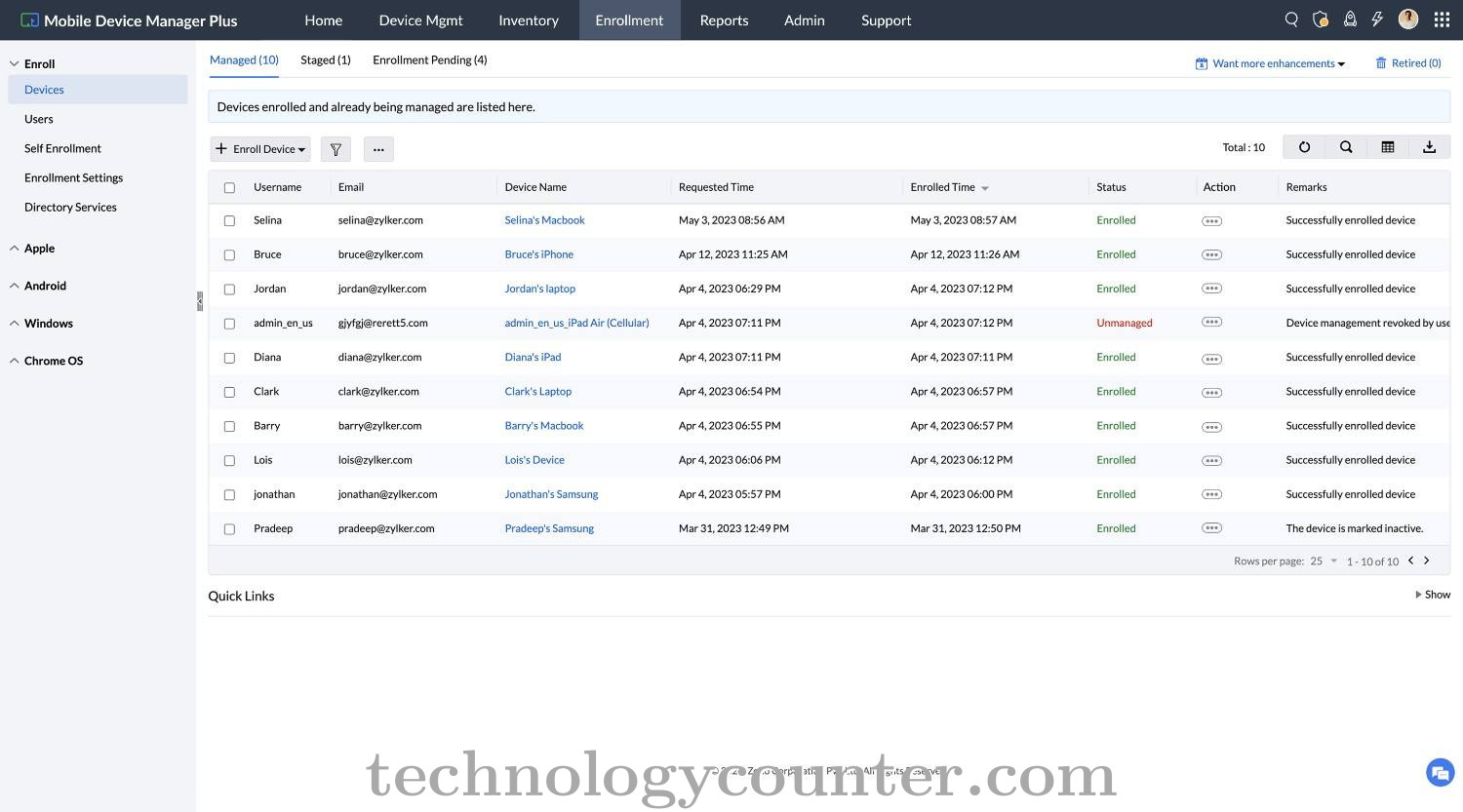Screen dimensions: 1463x812
Task: Open Jonathan's Samsung device link
Action: click(x=551, y=494)
